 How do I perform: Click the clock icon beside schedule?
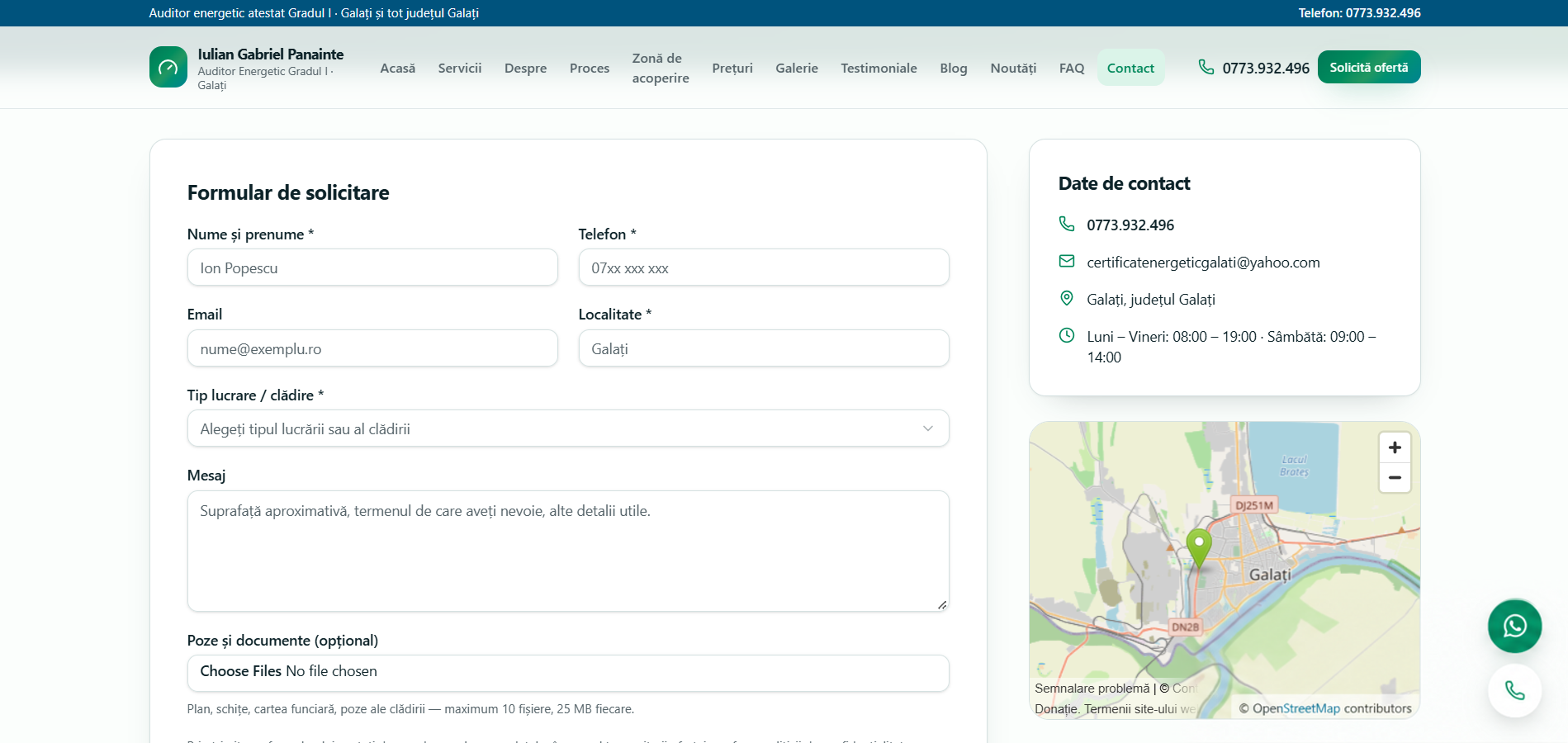tap(1067, 335)
